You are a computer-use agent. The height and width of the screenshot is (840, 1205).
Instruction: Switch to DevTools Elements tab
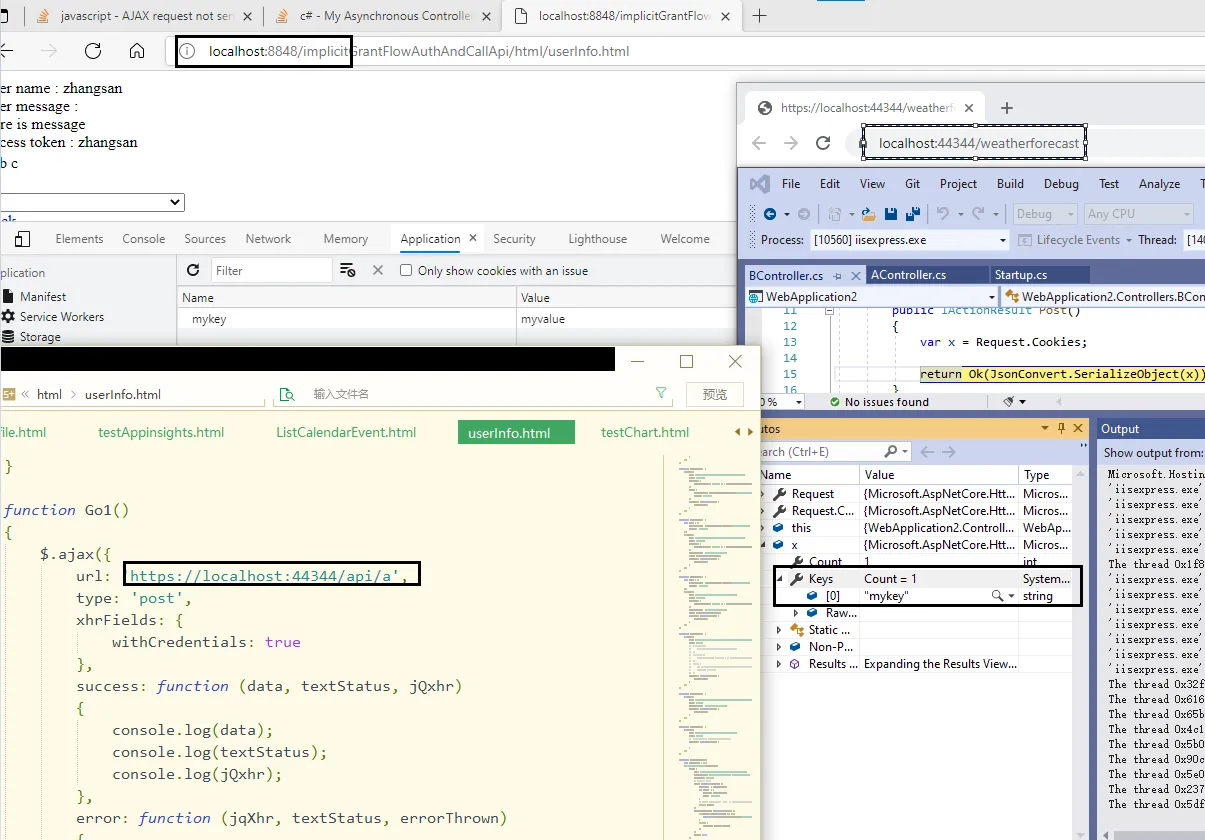79,239
